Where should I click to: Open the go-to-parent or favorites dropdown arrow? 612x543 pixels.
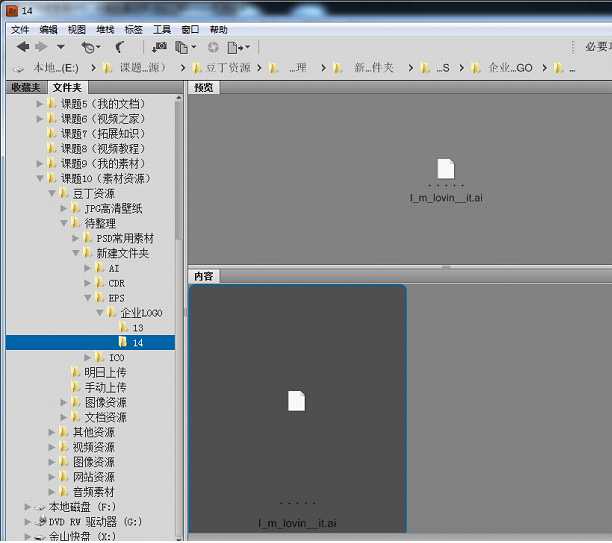60,47
